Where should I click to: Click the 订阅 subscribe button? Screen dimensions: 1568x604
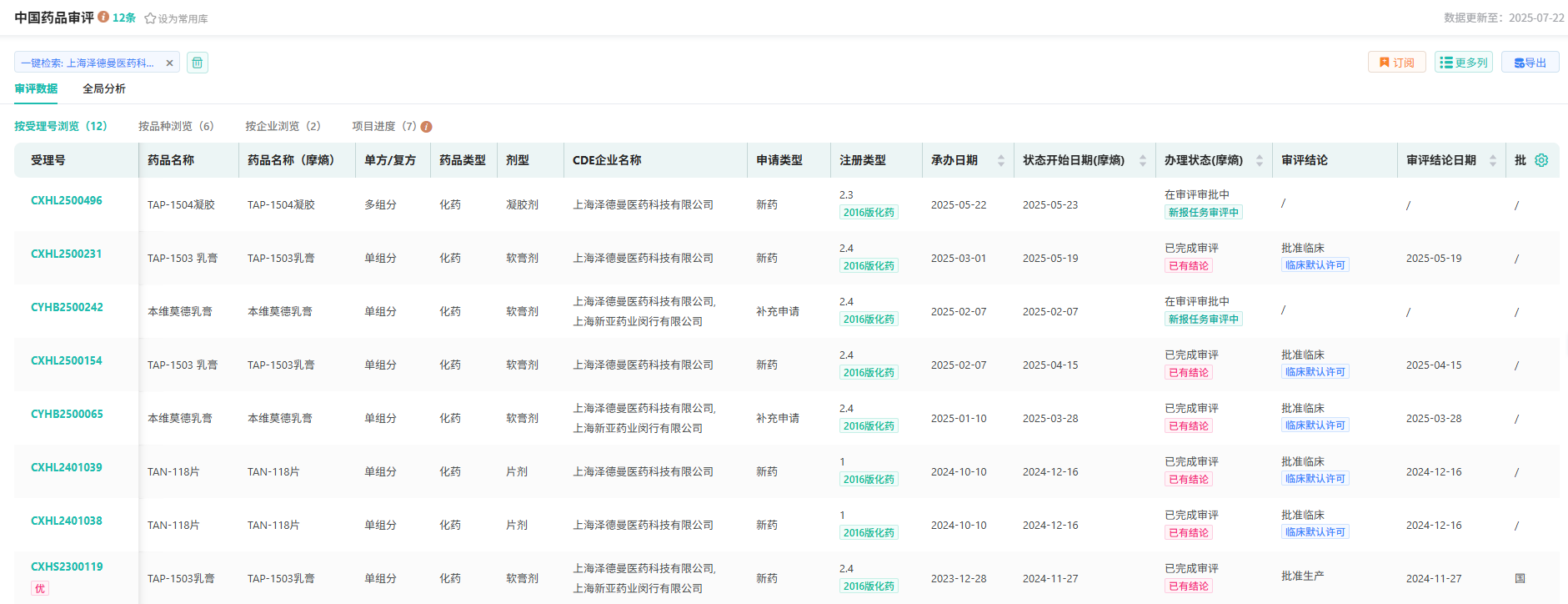pyautogui.click(x=1396, y=63)
